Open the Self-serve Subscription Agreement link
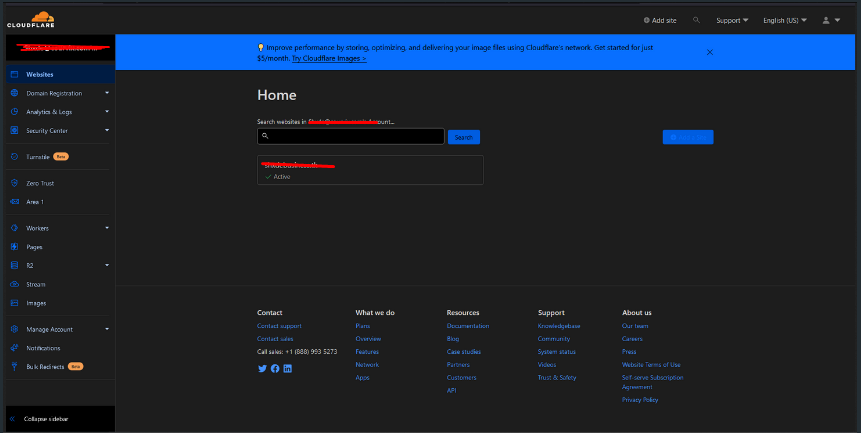This screenshot has width=861, height=433. click(653, 382)
